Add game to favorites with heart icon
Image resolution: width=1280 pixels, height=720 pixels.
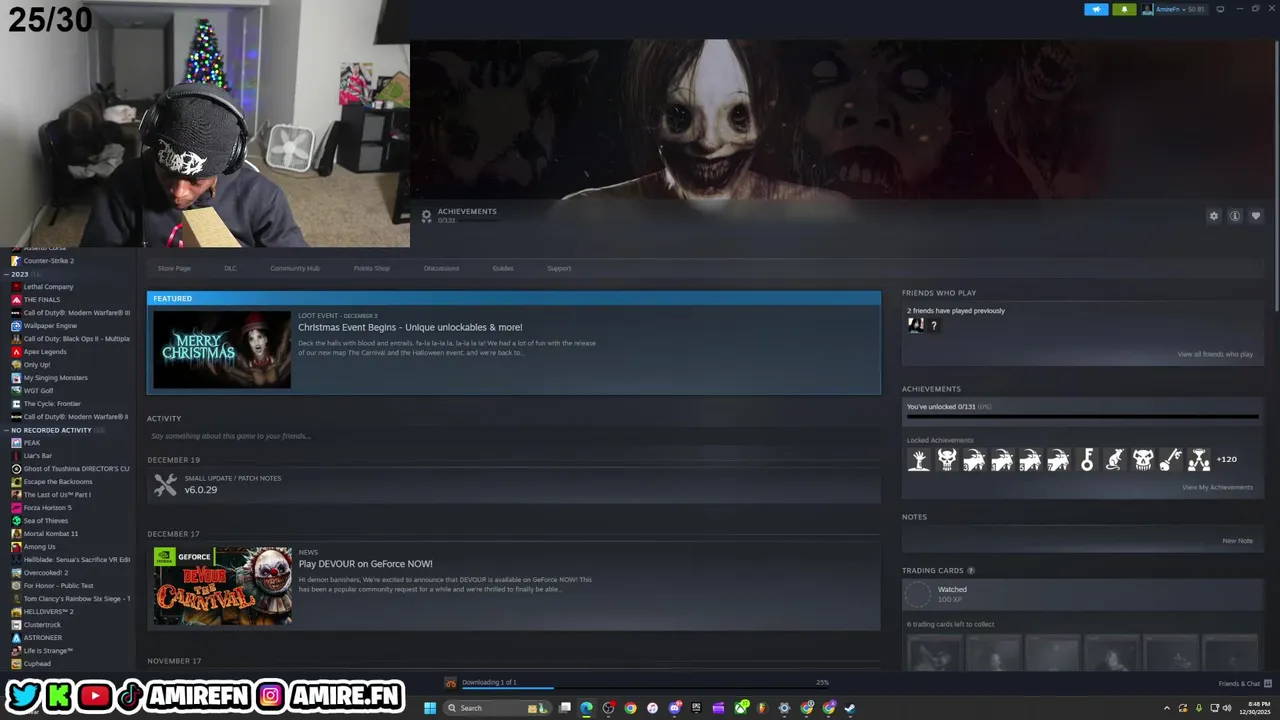pyautogui.click(x=1256, y=216)
